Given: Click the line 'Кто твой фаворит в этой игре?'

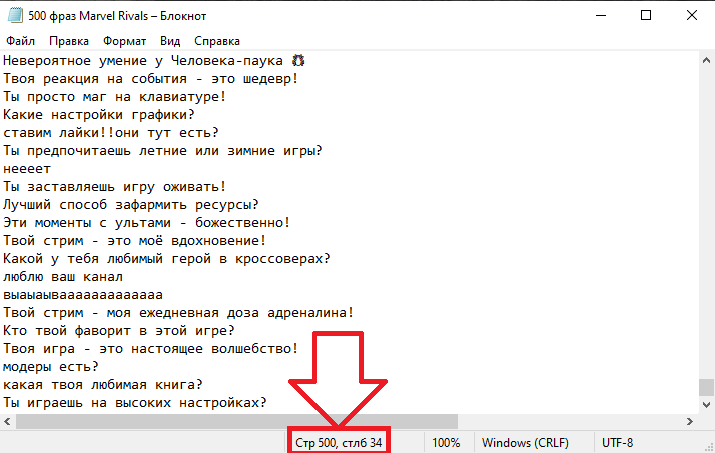Looking at the screenshot, I should pyautogui.click(x=119, y=331).
